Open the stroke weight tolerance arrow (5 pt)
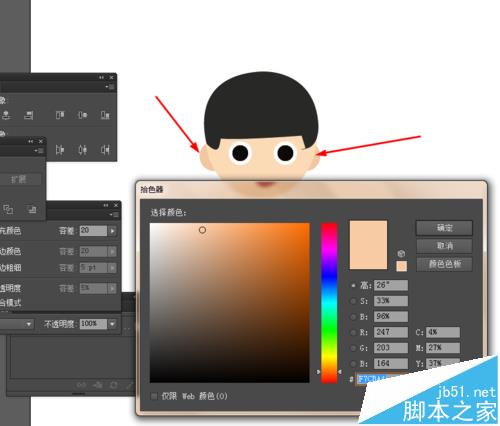 112,268
